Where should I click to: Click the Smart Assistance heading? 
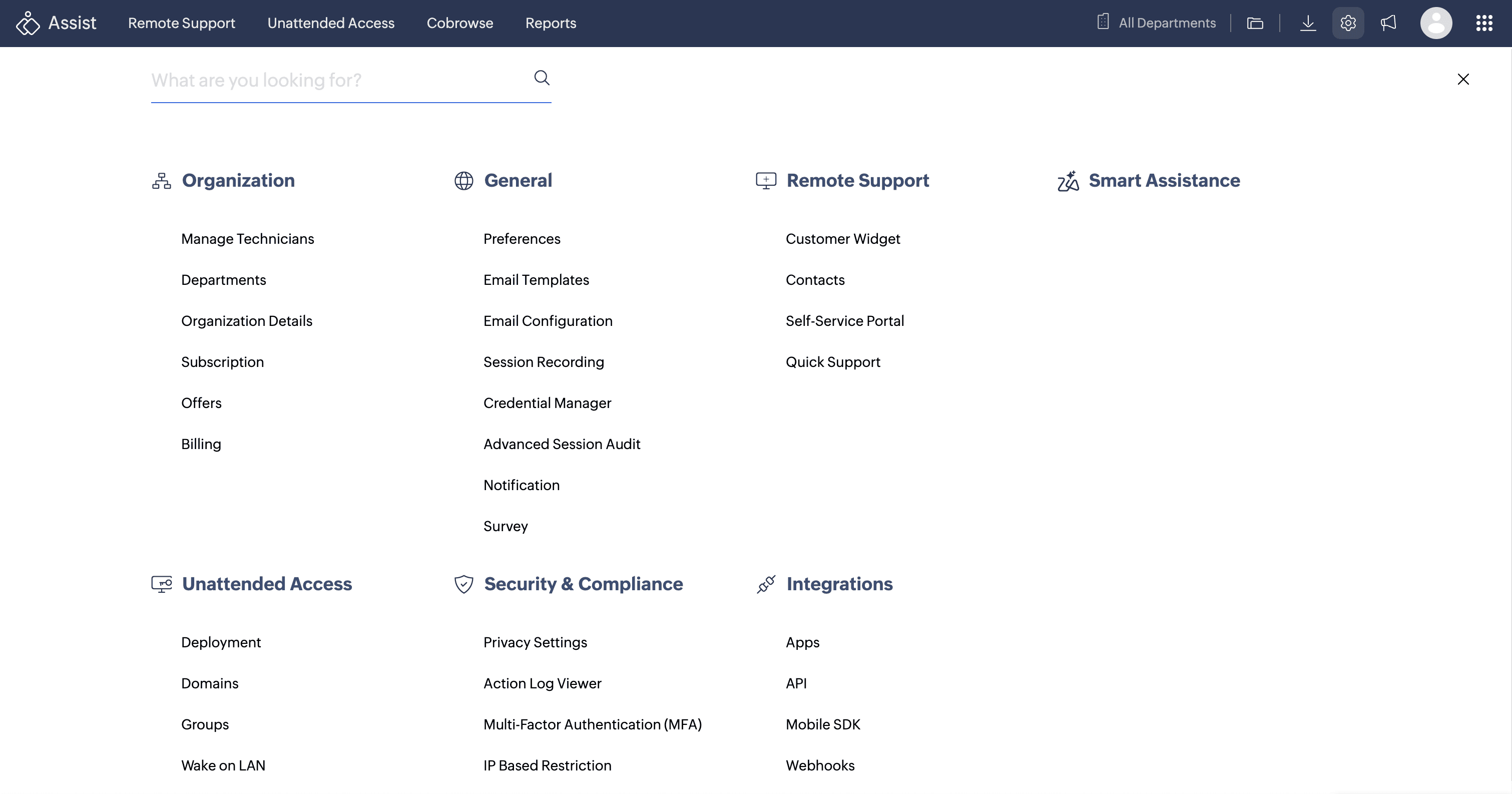(1165, 181)
